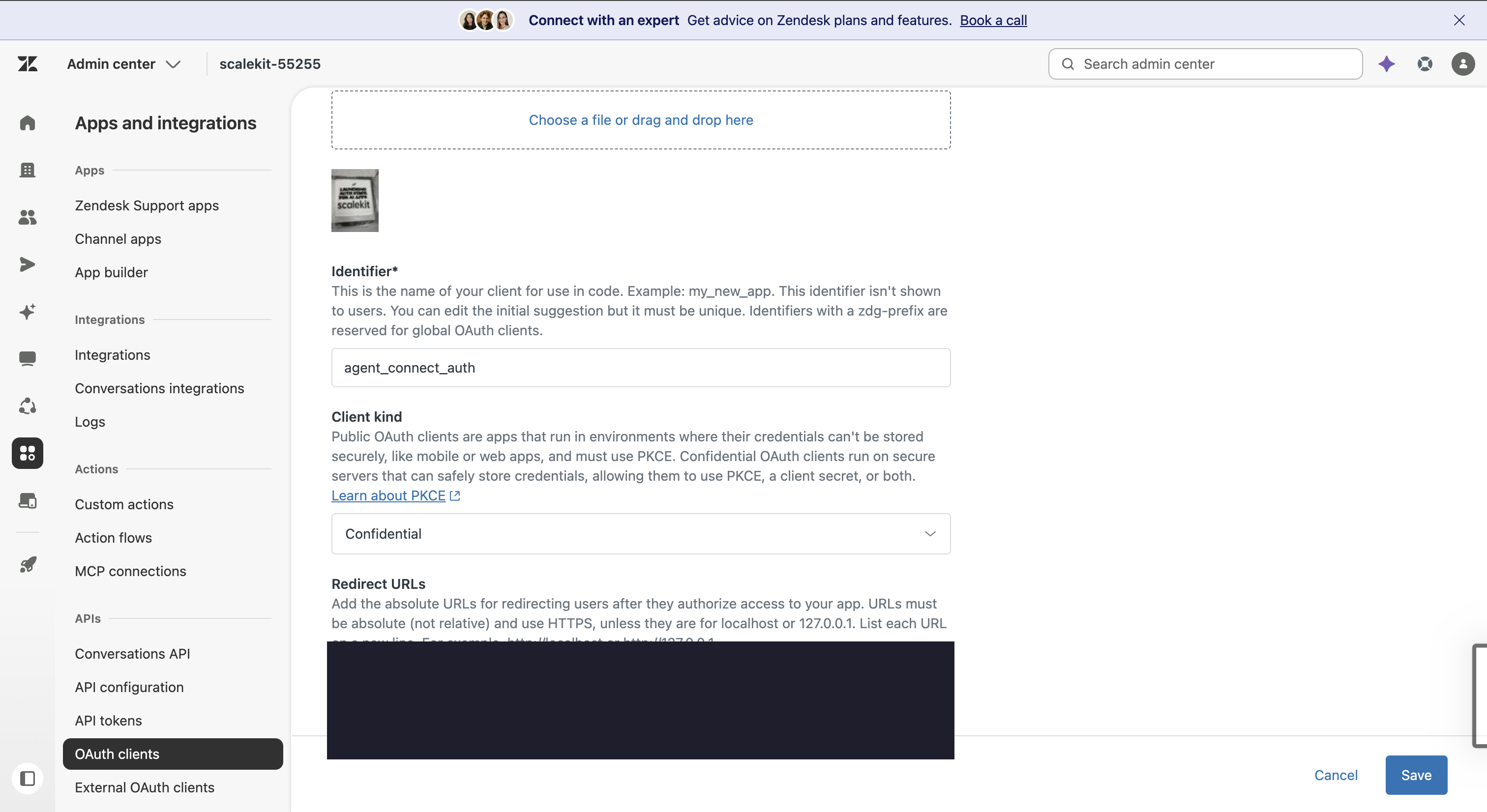The width and height of the screenshot is (1487, 812).
Task: Open External OAuth clients
Action: 144,788
